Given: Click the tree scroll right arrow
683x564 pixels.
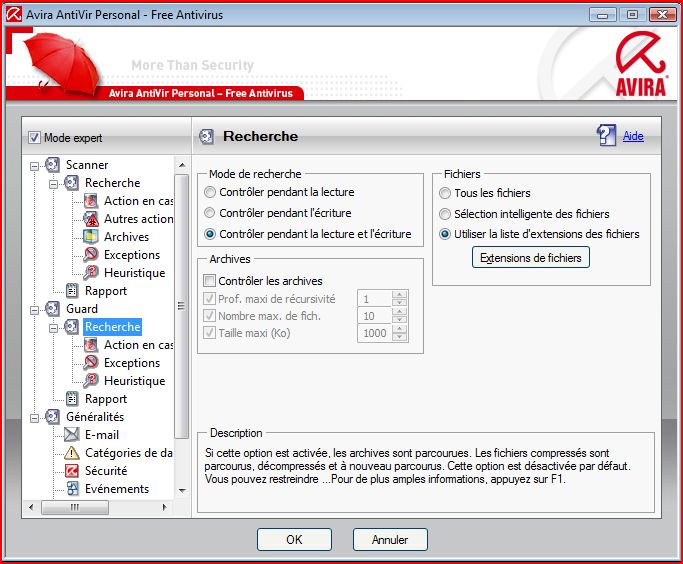Looking at the screenshot, I should point(164,507).
